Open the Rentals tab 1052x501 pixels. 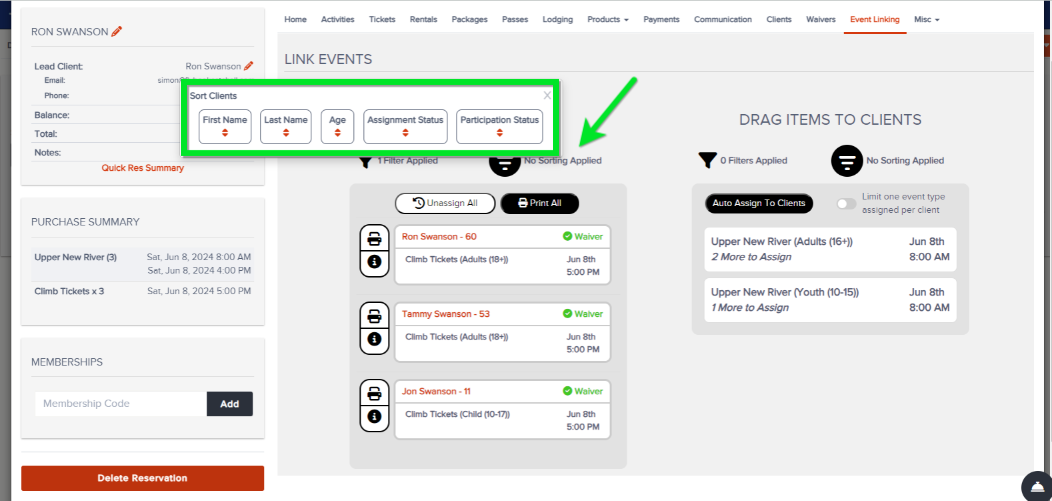[423, 19]
